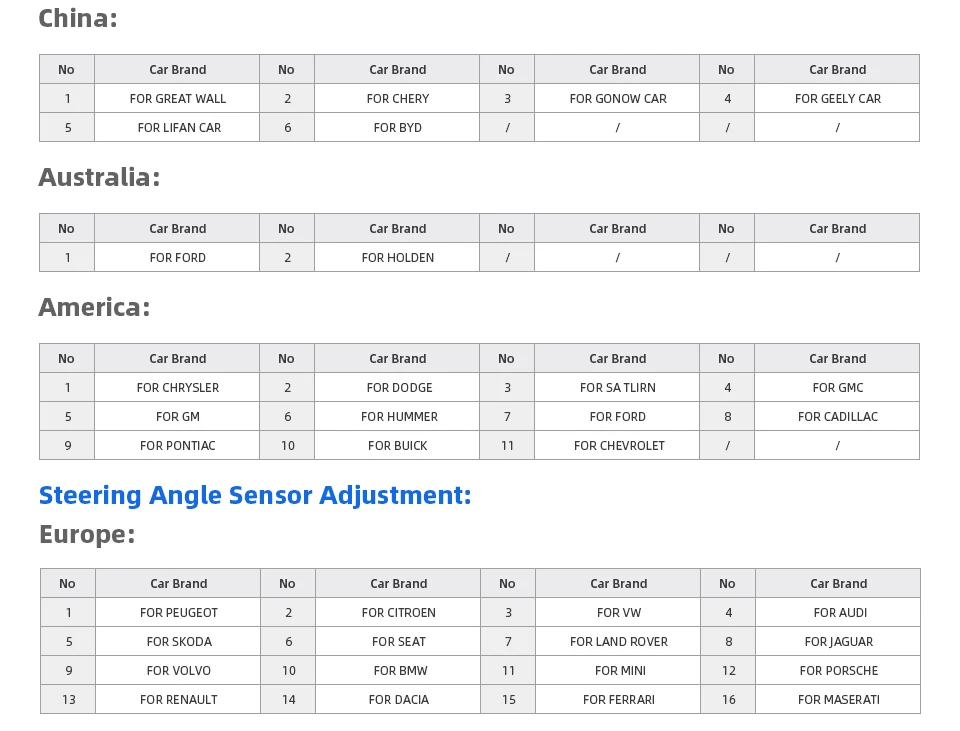Click the 'FOR PONTIAC' cell

pyautogui.click(x=178, y=446)
